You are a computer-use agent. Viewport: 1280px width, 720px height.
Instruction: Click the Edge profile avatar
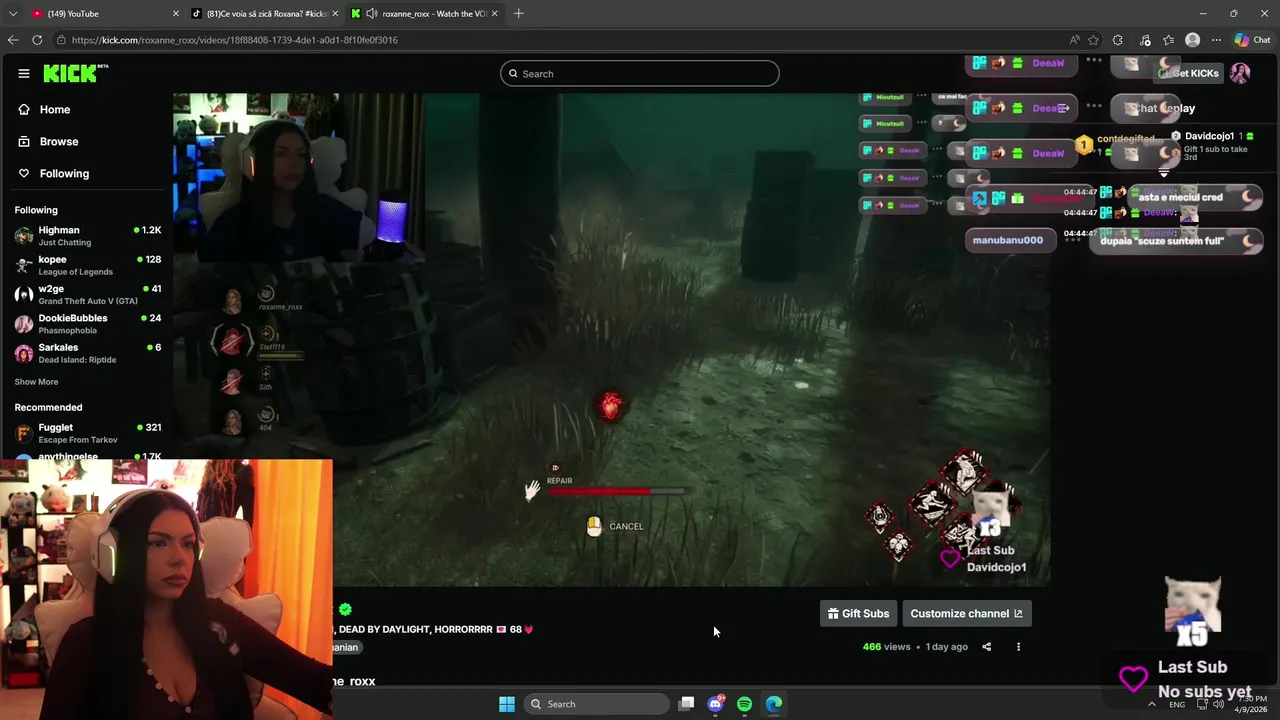coord(1192,40)
